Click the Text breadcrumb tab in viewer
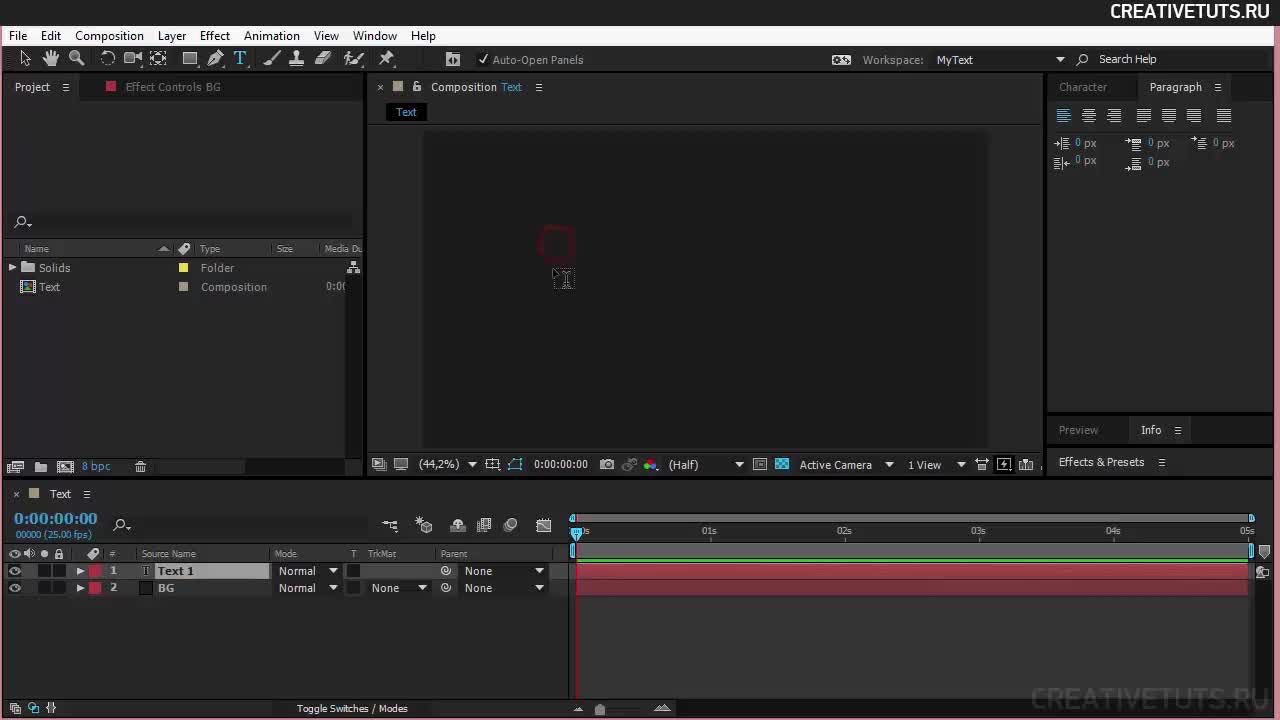 406,112
